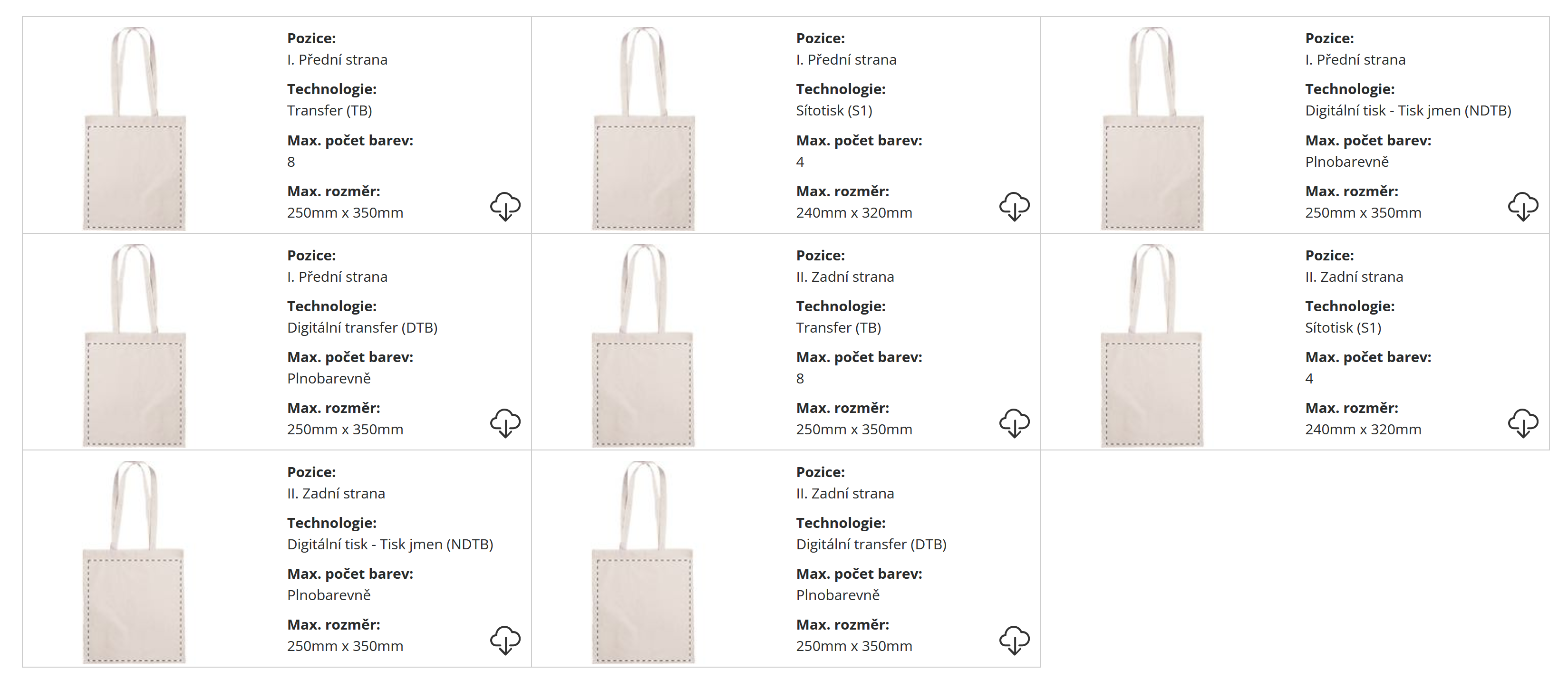Download template for front side Transfer (TB)
Screen dimensions: 1568x689
coord(505,207)
